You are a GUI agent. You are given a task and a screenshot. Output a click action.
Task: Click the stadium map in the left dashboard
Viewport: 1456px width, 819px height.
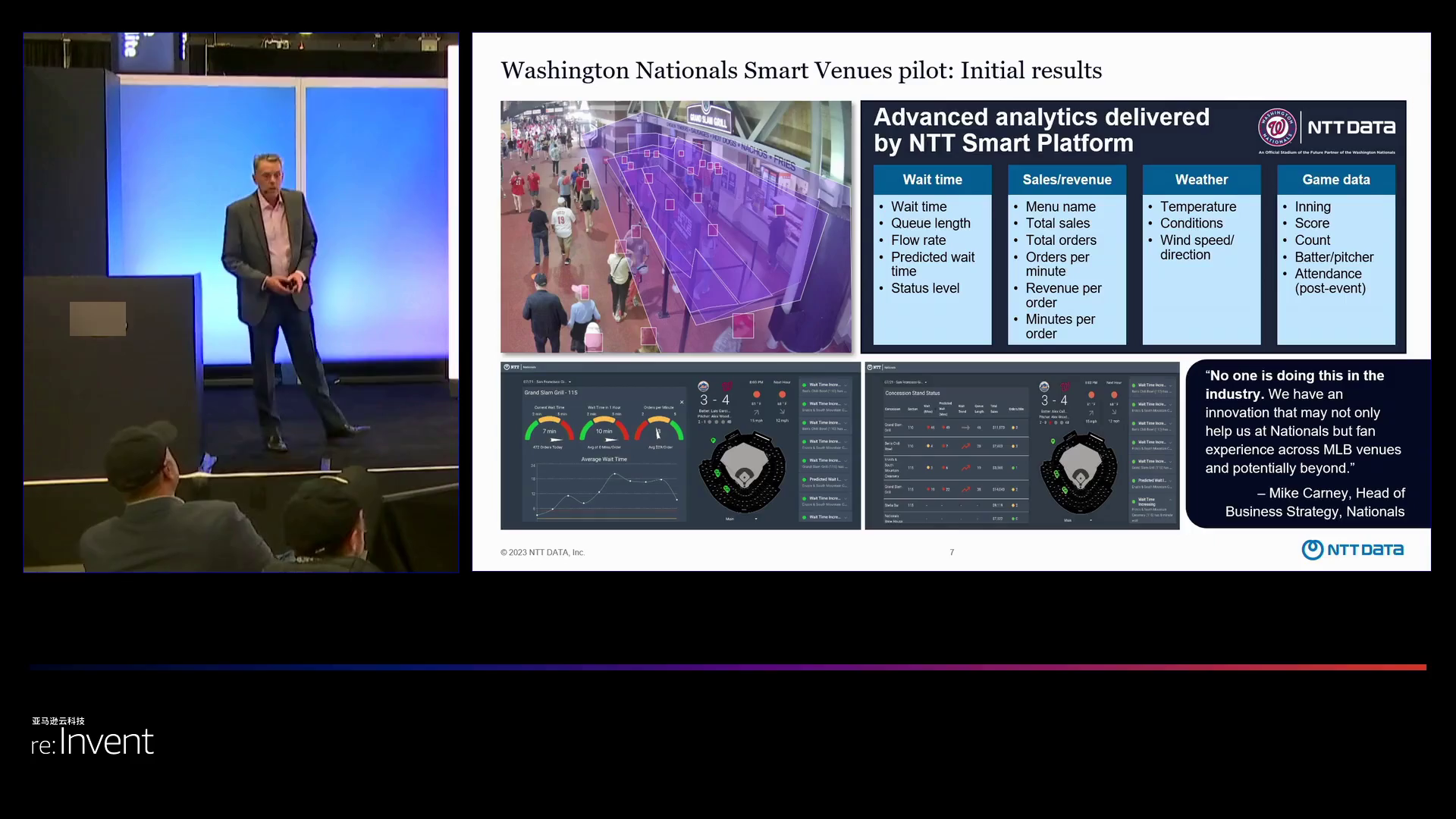(742, 472)
